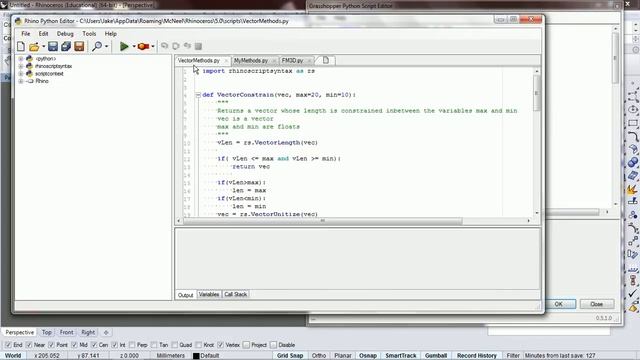This screenshot has width=640, height=360.
Task: Click the horizontal scrollbar of the code editor
Action: tap(323, 221)
